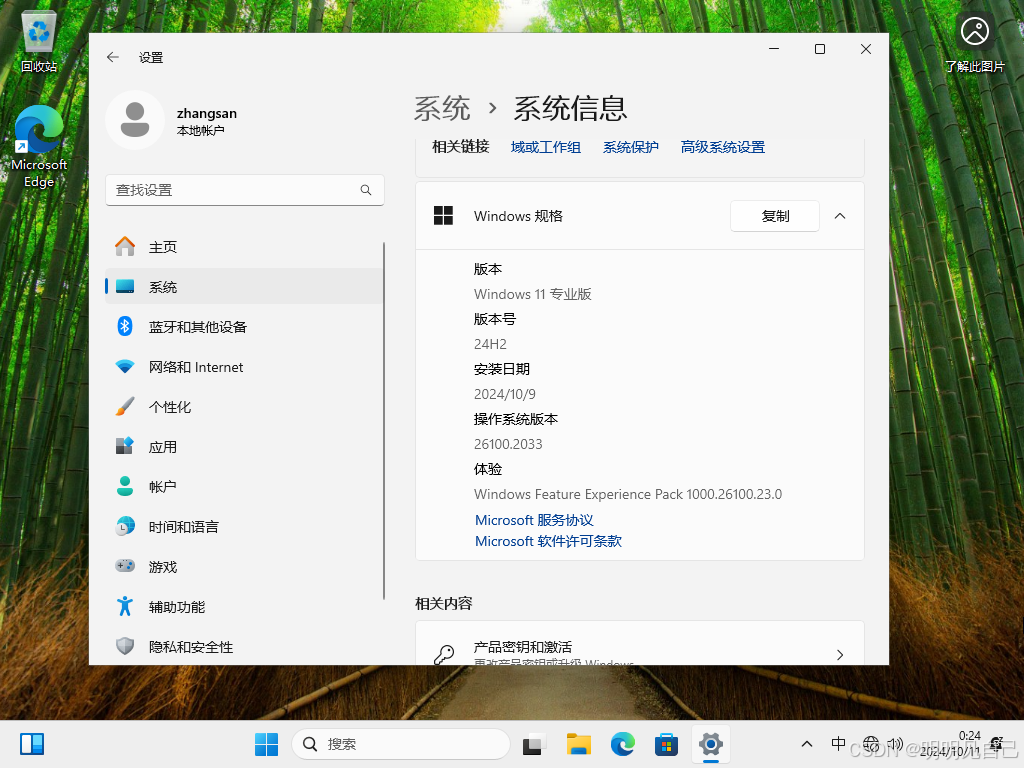Image resolution: width=1024 pixels, height=768 pixels.
Task: Open the Microsoft 服务协议 link
Action: [534, 520]
